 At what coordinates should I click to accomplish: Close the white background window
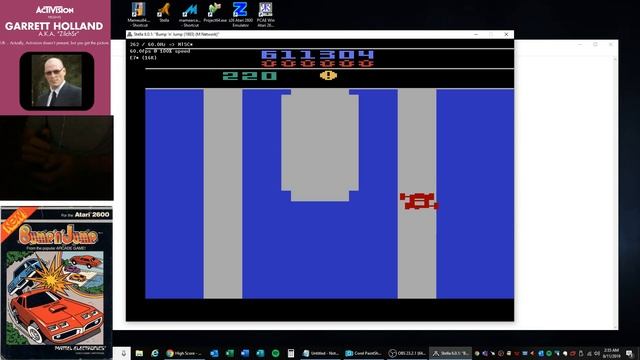coord(611,44)
